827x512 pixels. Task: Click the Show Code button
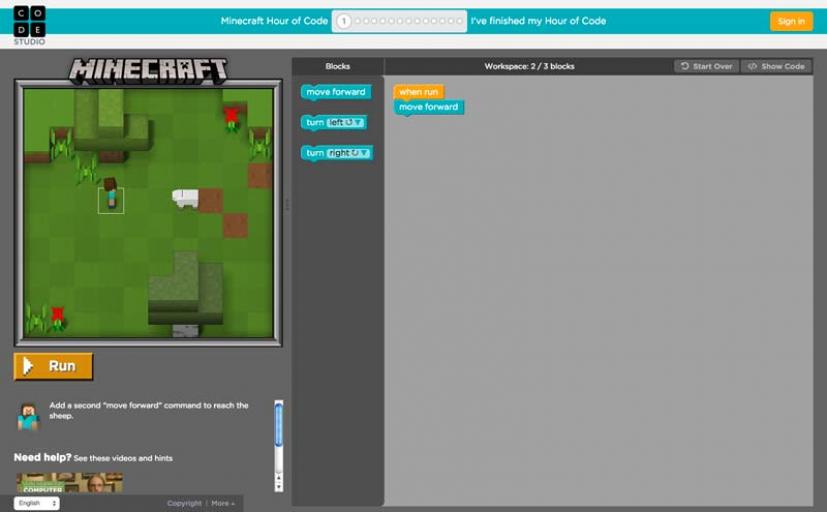click(x=776, y=66)
